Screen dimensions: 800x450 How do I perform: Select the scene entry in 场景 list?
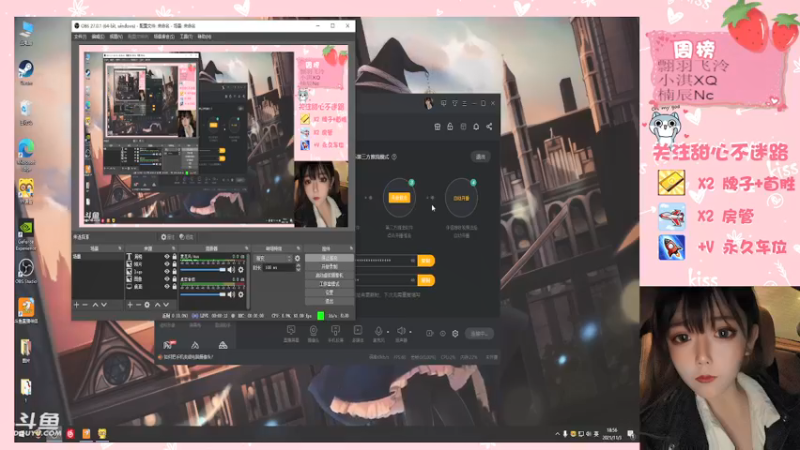tap(98, 257)
